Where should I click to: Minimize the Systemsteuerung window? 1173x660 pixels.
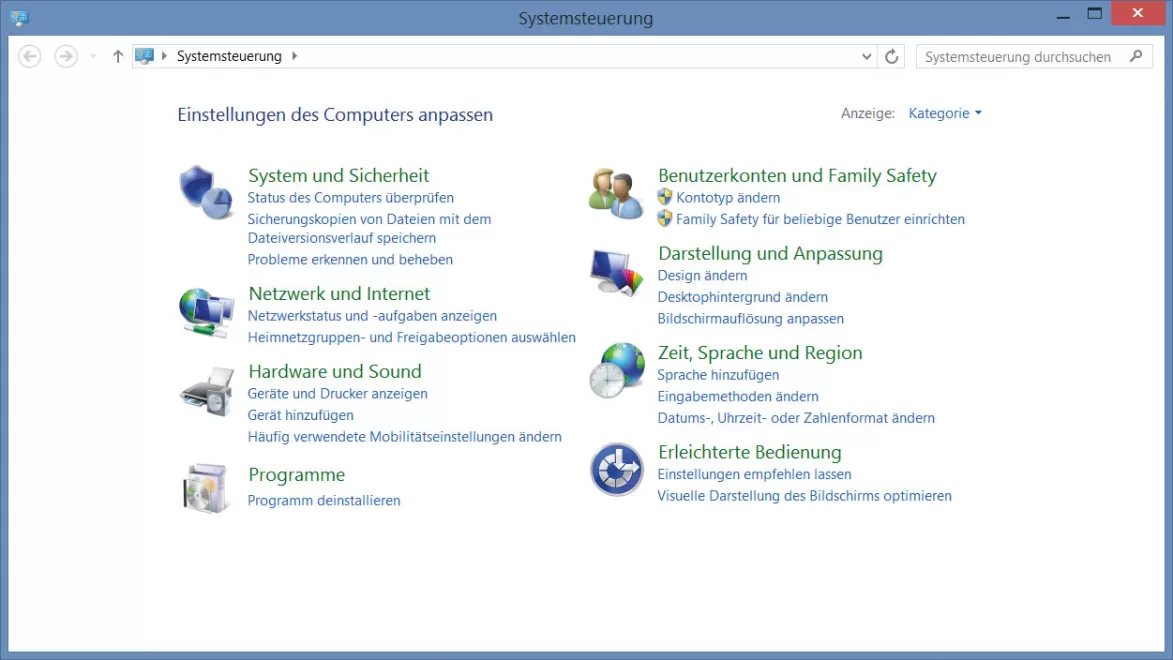coord(1063,14)
